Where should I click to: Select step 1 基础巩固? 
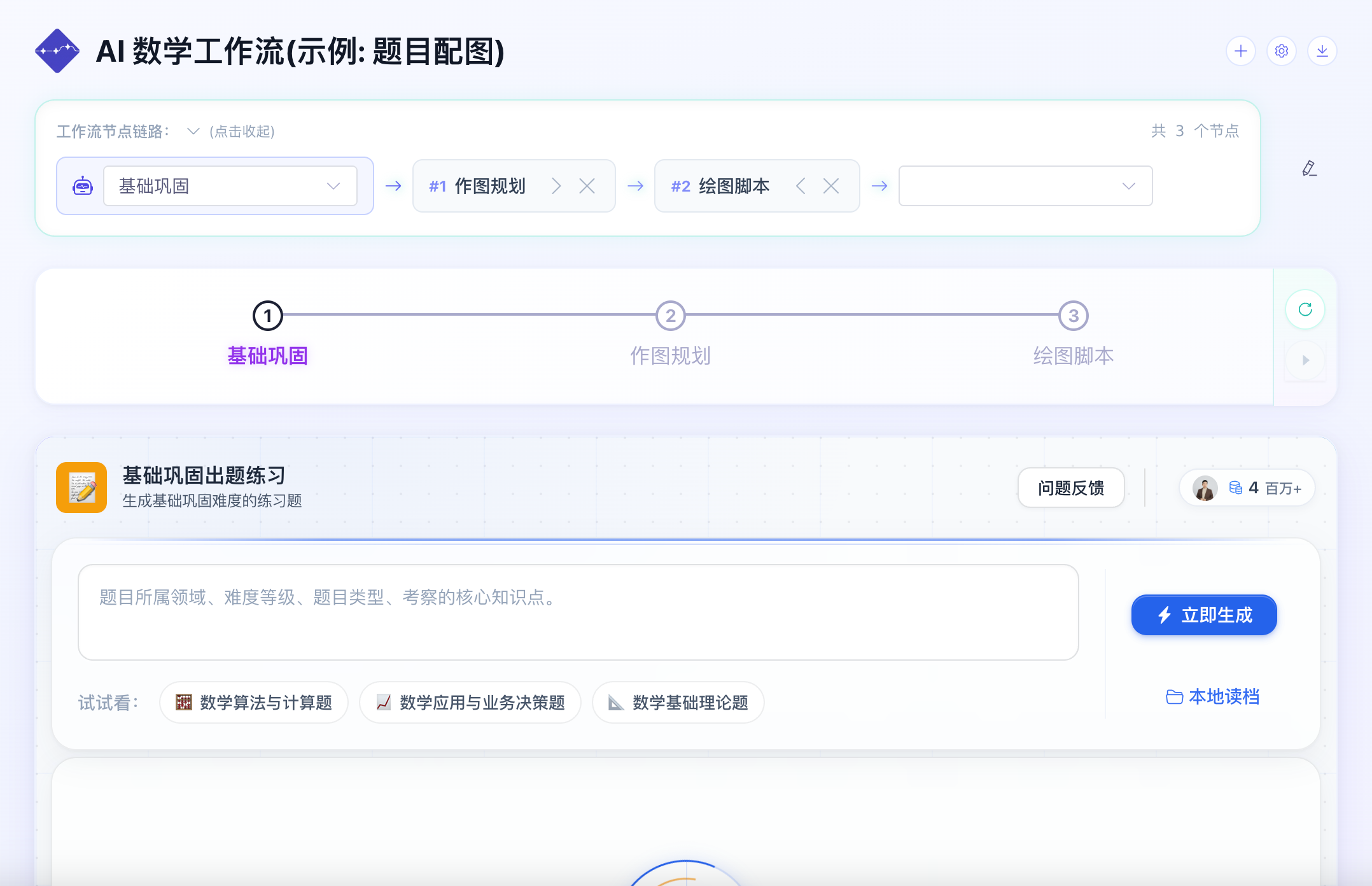[x=267, y=334]
